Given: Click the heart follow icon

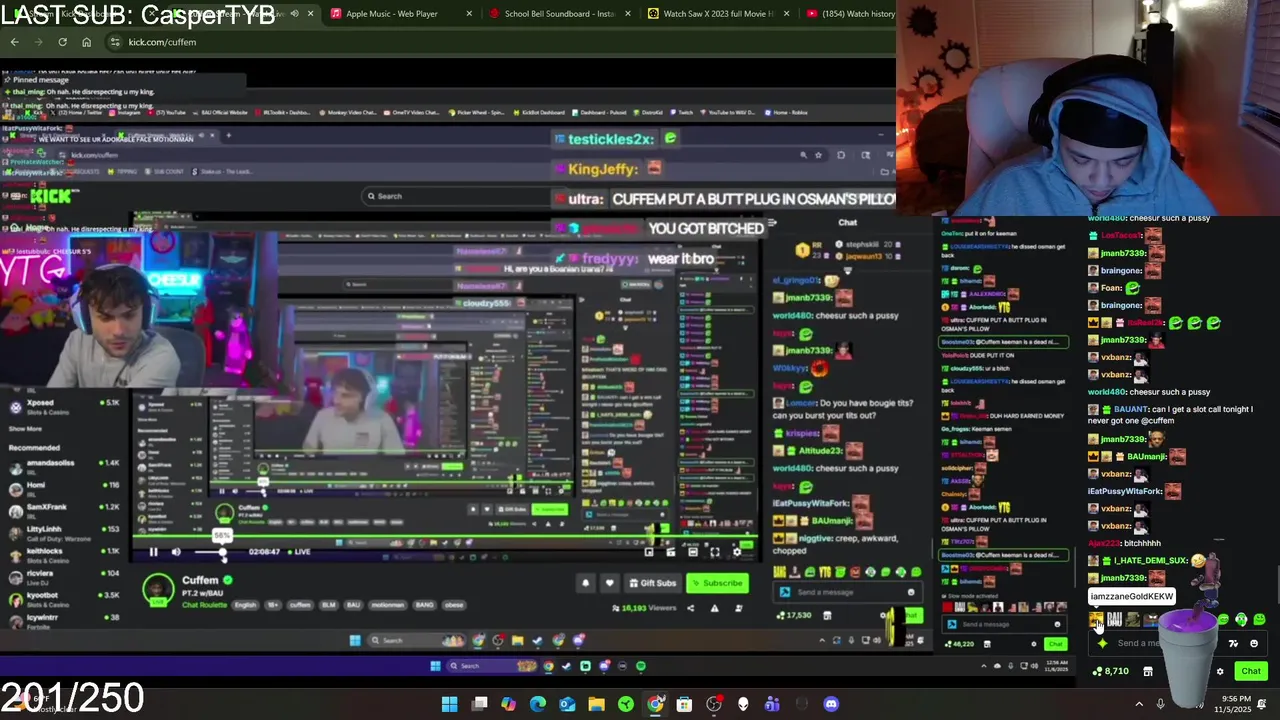Looking at the screenshot, I should [x=609, y=583].
